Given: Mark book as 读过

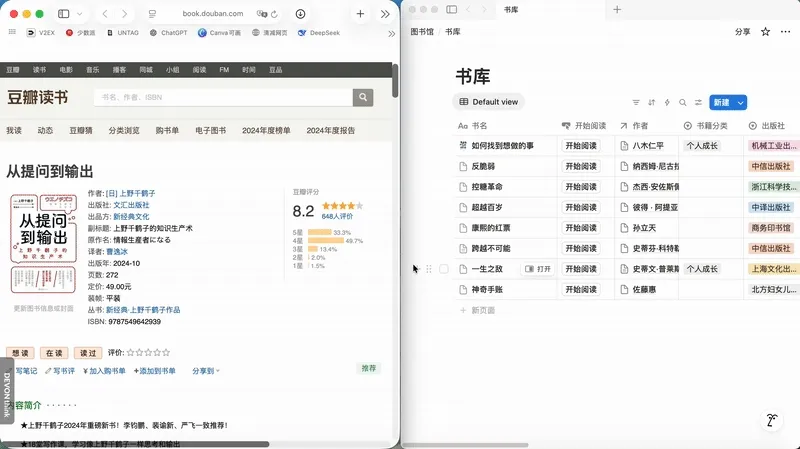Looking at the screenshot, I should click(x=88, y=353).
